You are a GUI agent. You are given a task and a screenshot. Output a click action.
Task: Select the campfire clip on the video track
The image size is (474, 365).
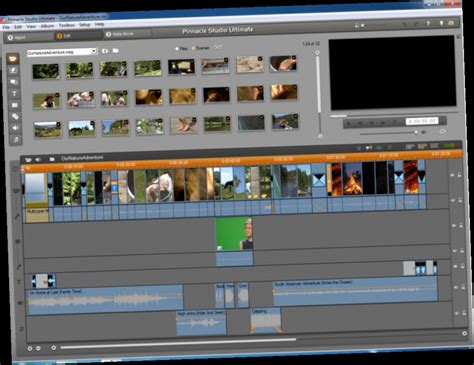point(353,179)
